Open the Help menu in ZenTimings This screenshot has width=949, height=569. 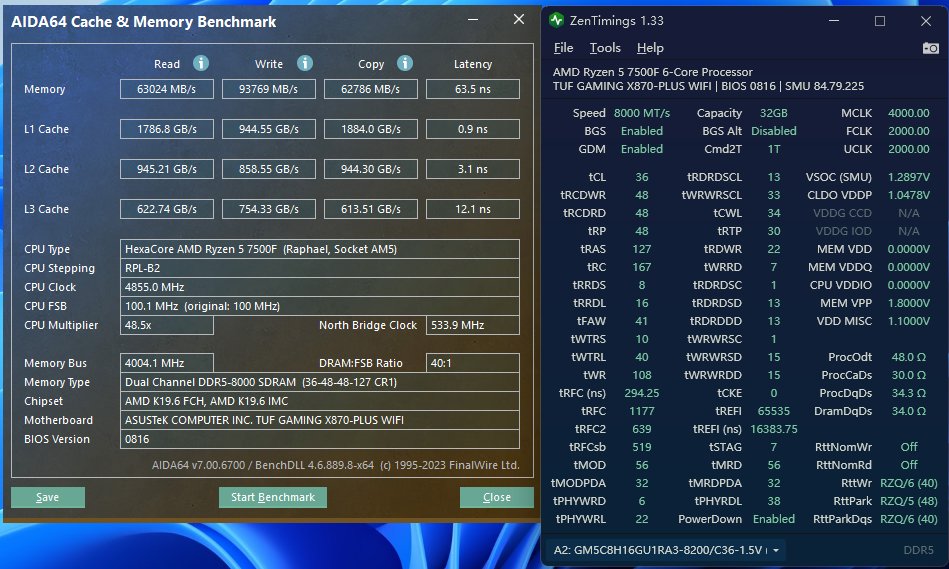click(650, 48)
